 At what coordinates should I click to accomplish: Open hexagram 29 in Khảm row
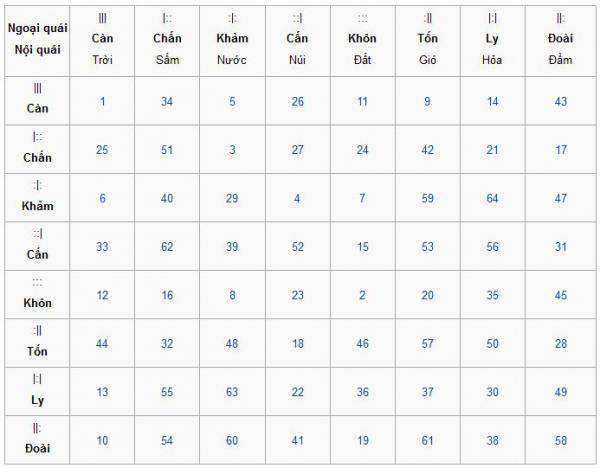coord(232,198)
